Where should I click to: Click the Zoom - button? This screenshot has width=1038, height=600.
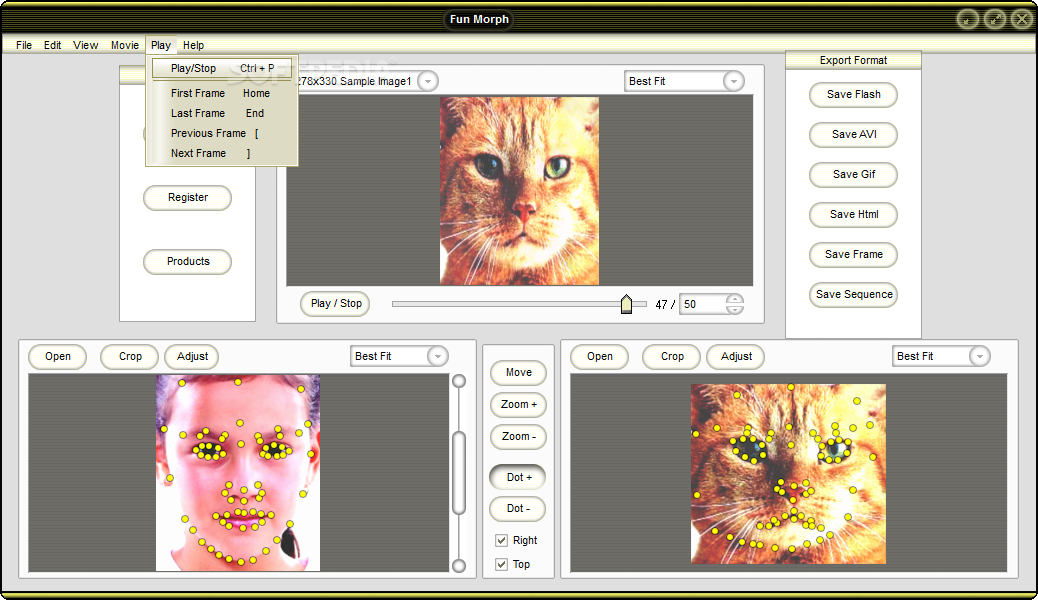pyautogui.click(x=518, y=436)
